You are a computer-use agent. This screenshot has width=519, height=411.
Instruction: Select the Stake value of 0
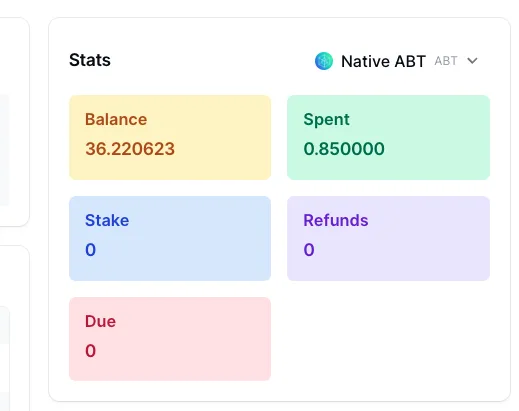tap(90, 250)
